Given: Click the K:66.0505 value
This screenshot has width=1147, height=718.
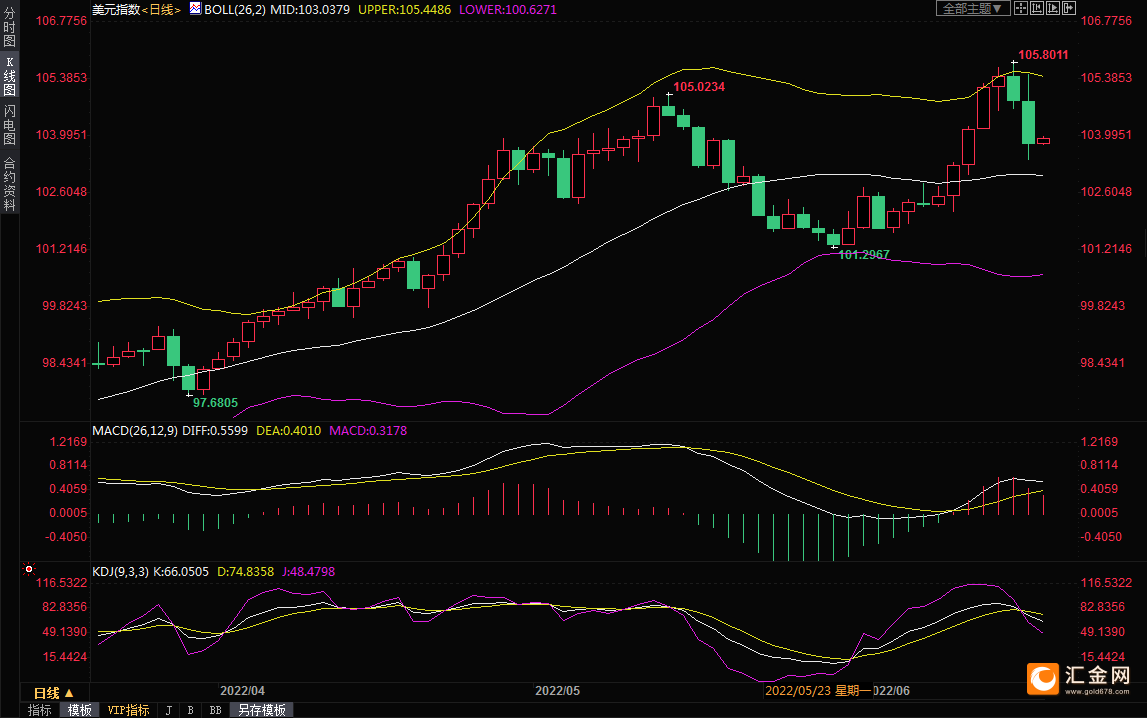Looking at the screenshot, I should [181, 572].
